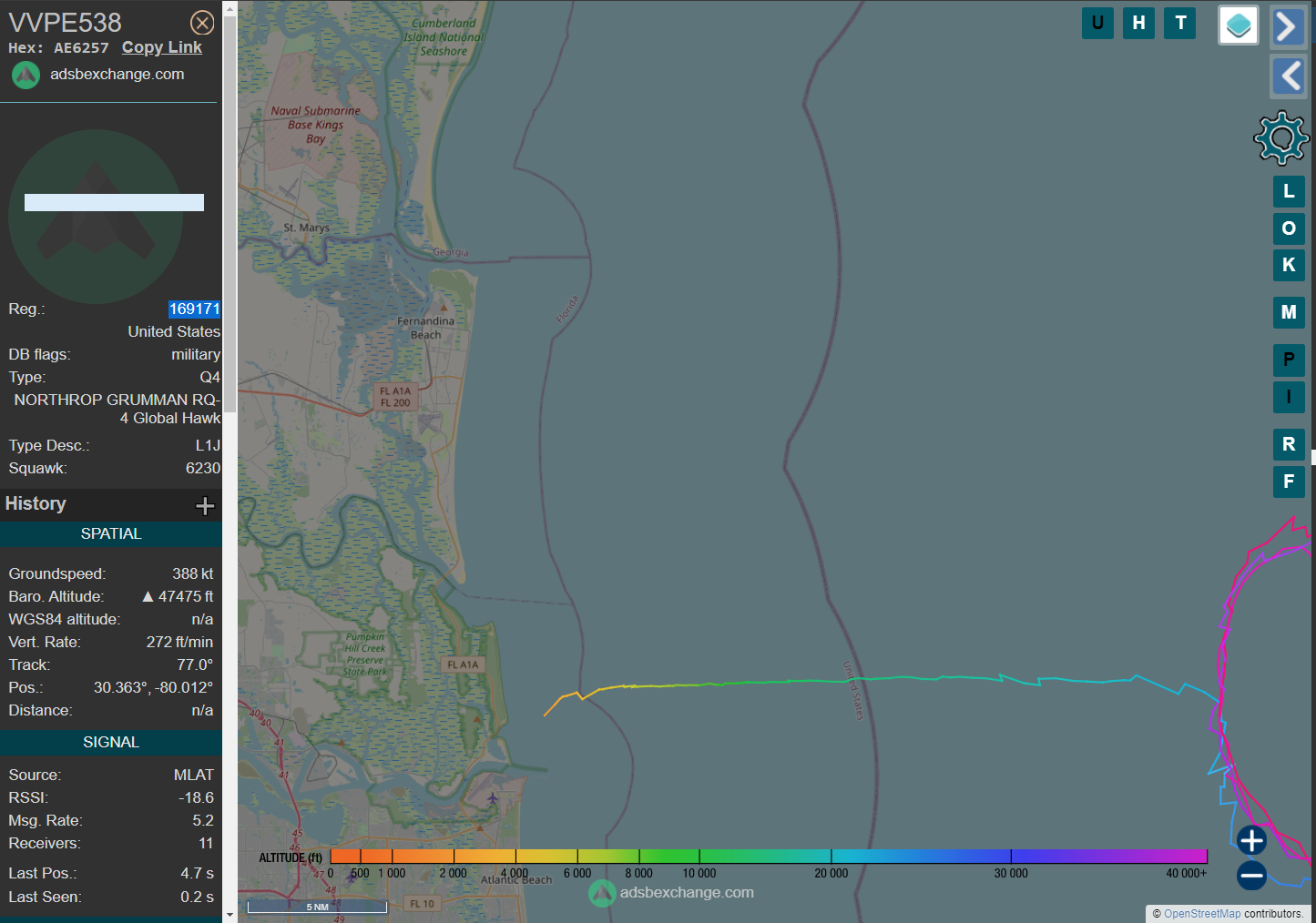Toggle the M map option button
Screen dimensions: 1316x923
click(1289, 312)
